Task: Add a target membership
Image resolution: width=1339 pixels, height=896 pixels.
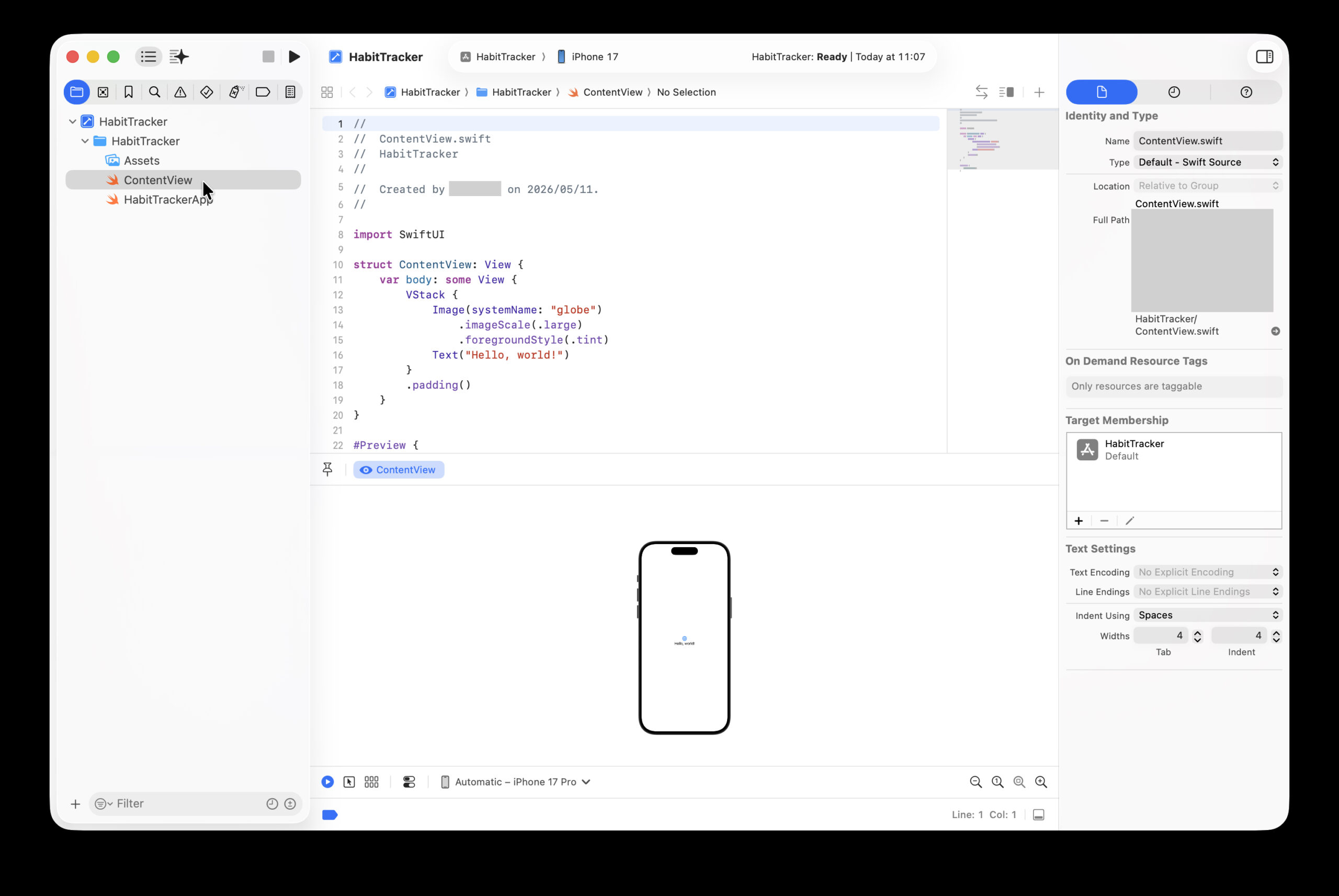Action: [x=1079, y=520]
